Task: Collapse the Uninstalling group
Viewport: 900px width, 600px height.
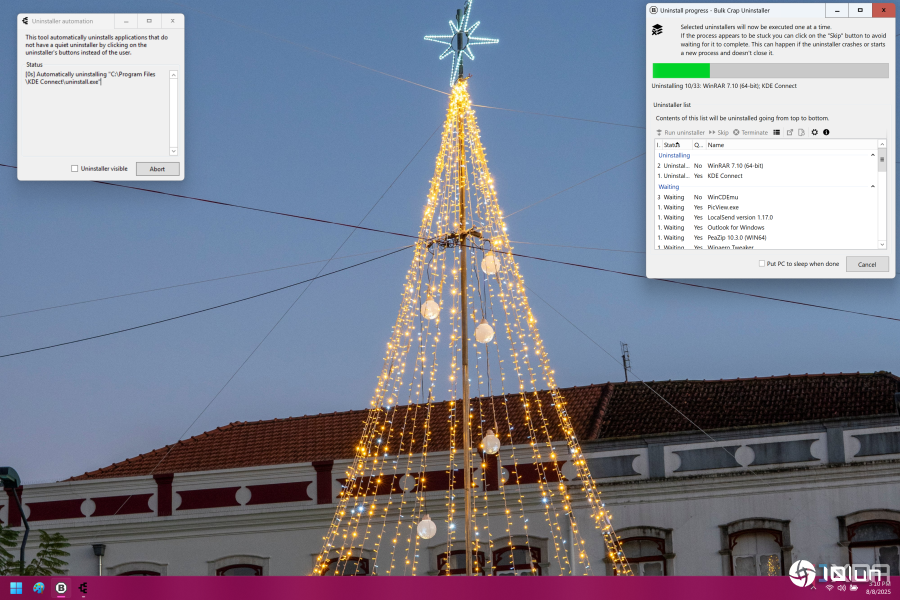Action: pyautogui.click(x=873, y=156)
